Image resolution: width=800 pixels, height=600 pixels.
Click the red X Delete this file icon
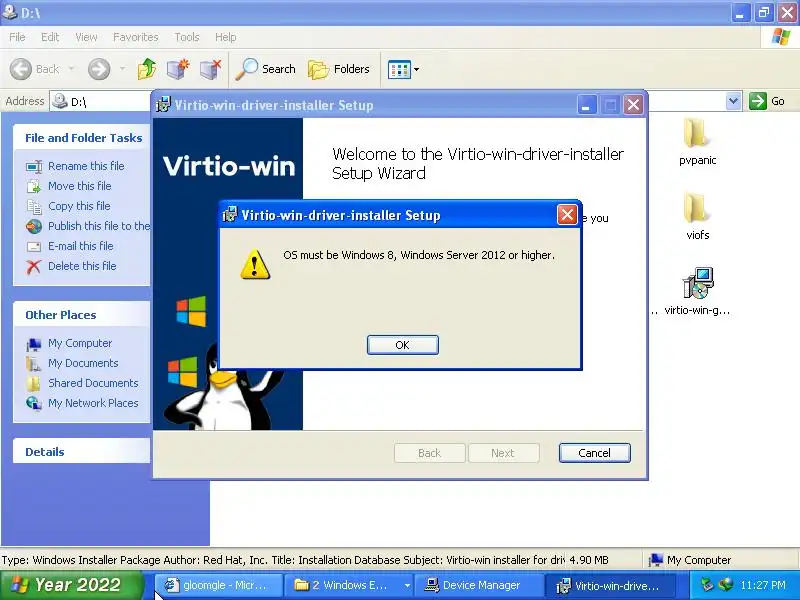[x=34, y=266]
